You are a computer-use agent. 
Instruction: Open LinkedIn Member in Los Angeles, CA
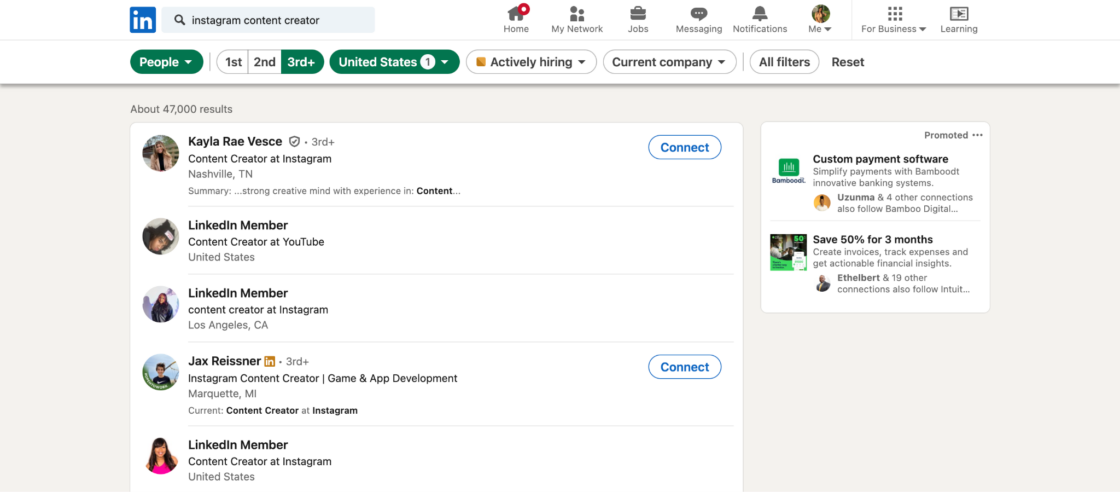click(x=238, y=293)
